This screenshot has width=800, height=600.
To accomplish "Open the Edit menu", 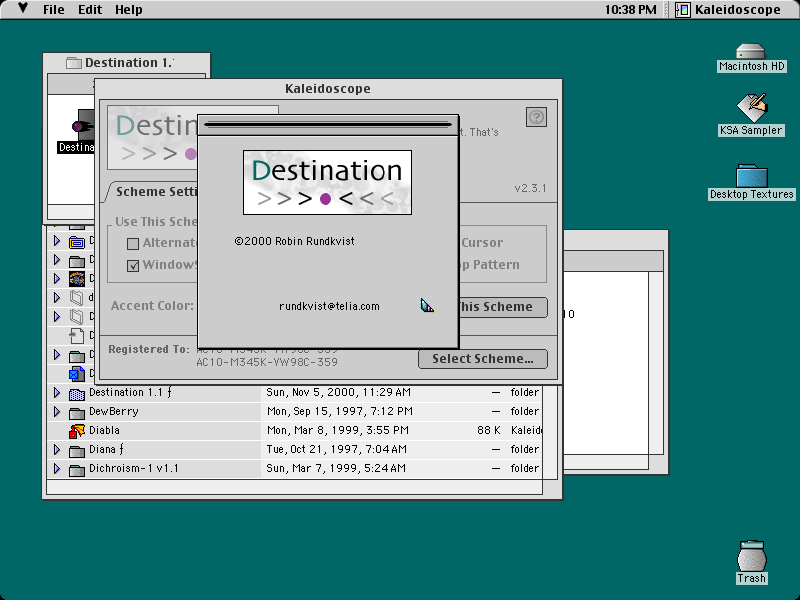I will click(x=90, y=10).
